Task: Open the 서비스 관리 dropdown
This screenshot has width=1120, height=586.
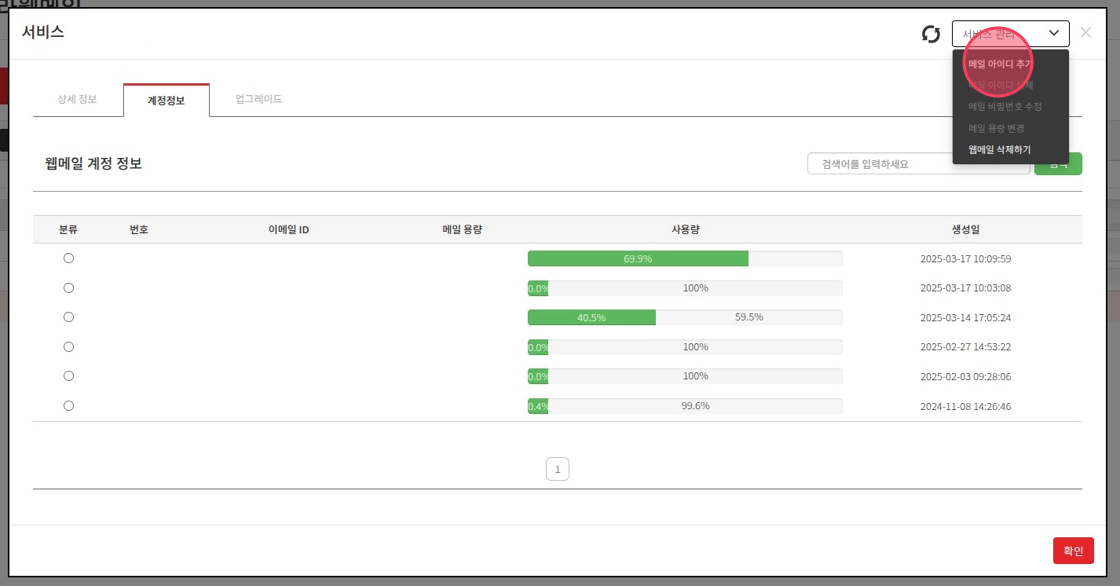Action: [1010, 34]
